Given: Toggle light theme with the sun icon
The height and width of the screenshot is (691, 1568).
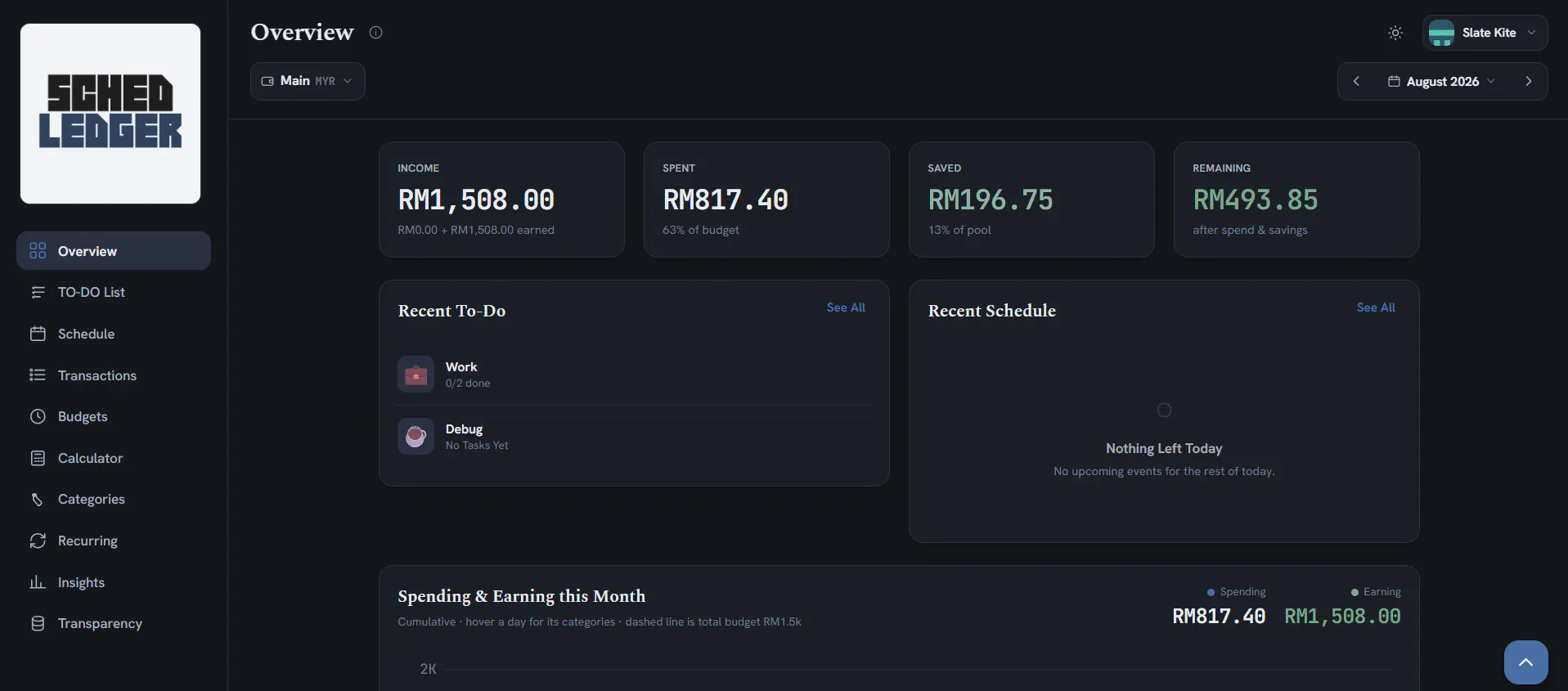Looking at the screenshot, I should click(x=1395, y=33).
